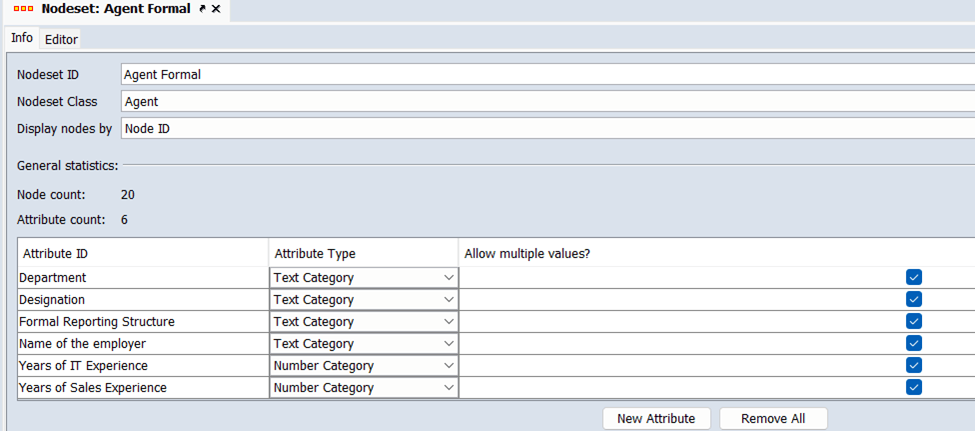Viewport: 975px width, 431px height.
Task: Toggle multiple values checkbox for Designation
Action: pos(913,300)
